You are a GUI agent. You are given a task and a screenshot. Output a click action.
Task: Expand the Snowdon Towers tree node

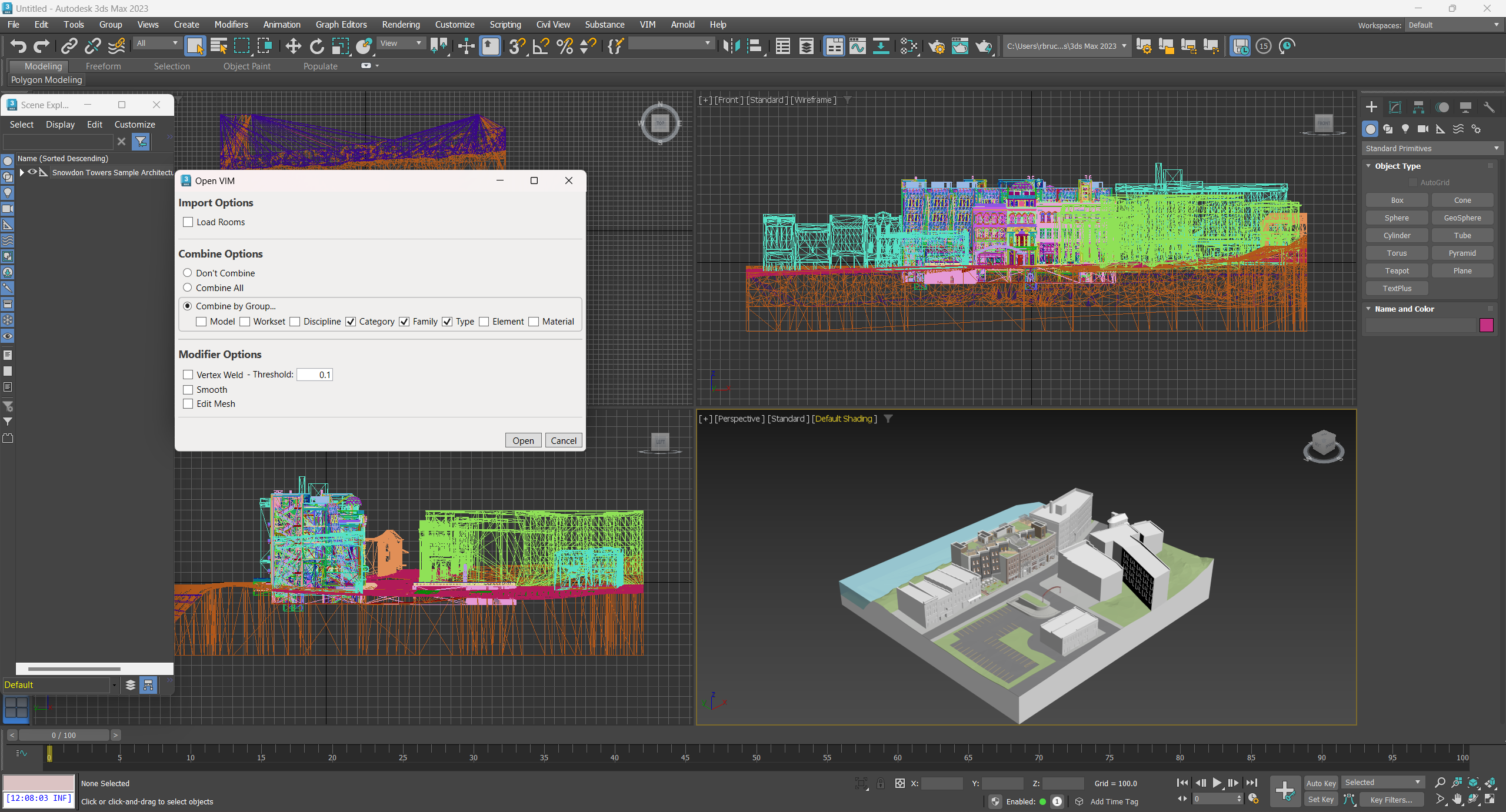pyautogui.click(x=22, y=172)
